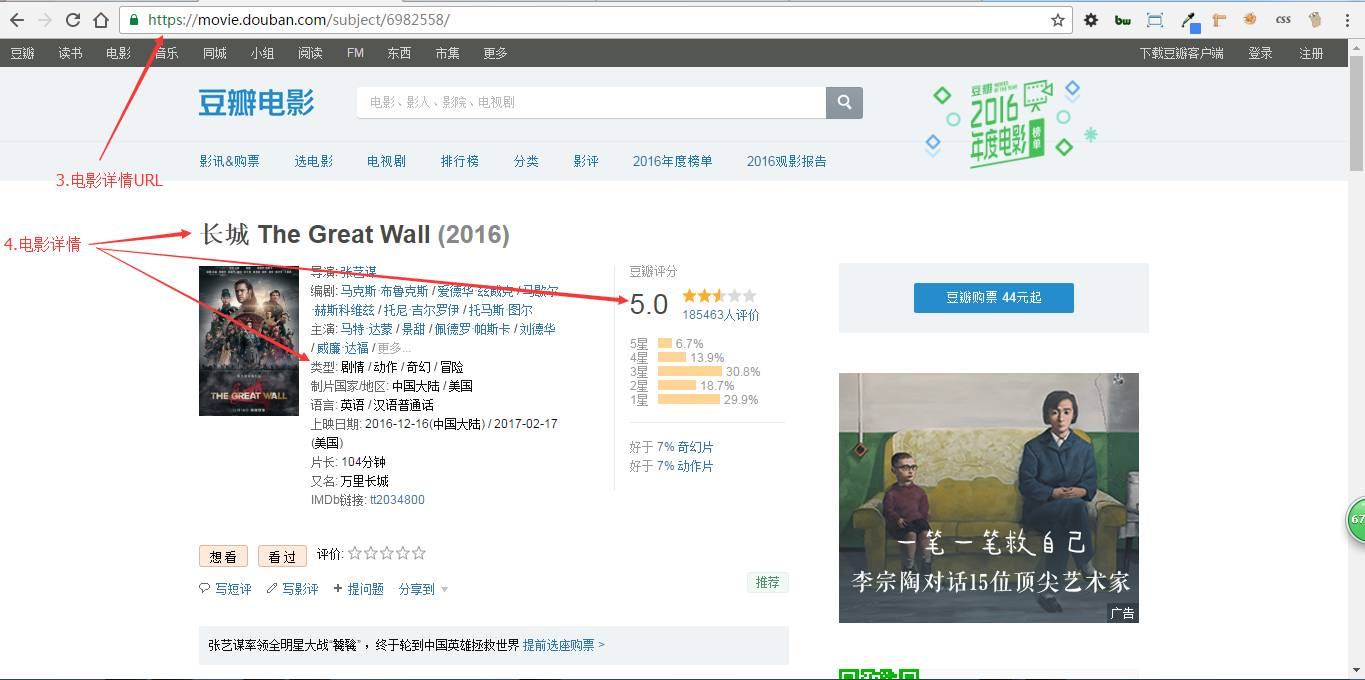Open the 2016年度电影榜单 banner graphic
1365x680 pixels.
pos(1010,125)
